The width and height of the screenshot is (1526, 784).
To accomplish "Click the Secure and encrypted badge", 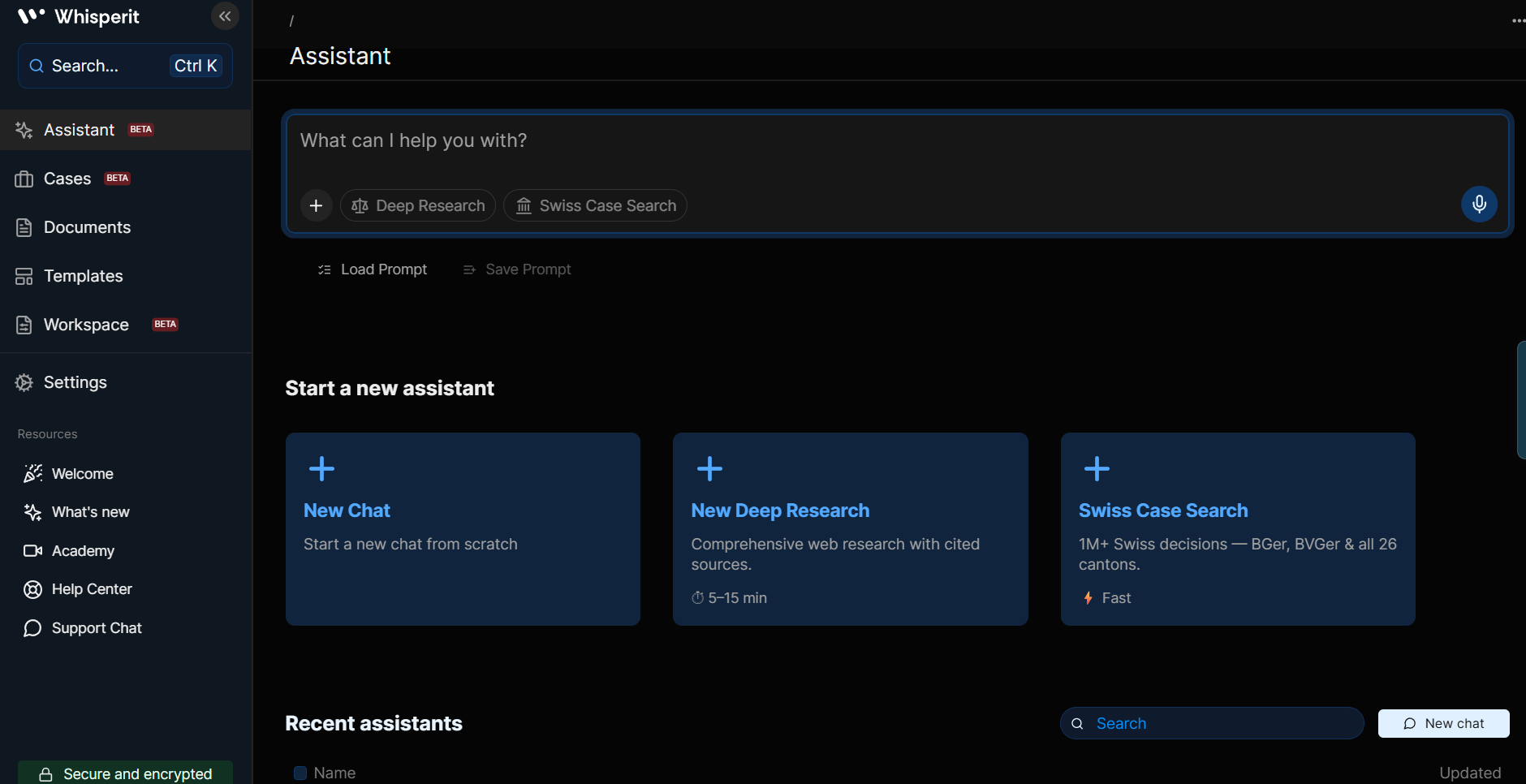I will [x=125, y=773].
